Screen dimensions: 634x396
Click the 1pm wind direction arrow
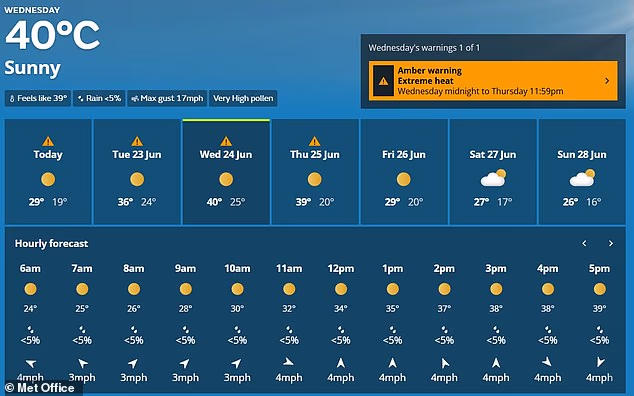point(392,362)
